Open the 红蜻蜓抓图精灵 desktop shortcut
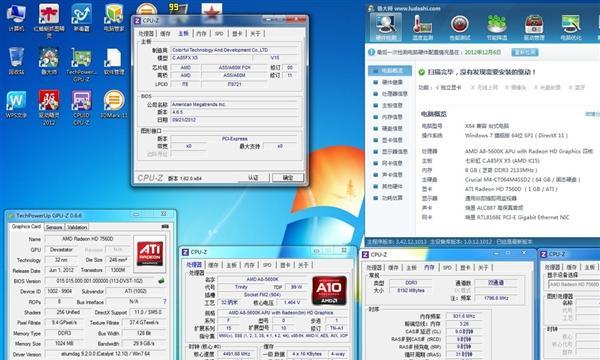The width and height of the screenshot is (600, 360). (49, 20)
